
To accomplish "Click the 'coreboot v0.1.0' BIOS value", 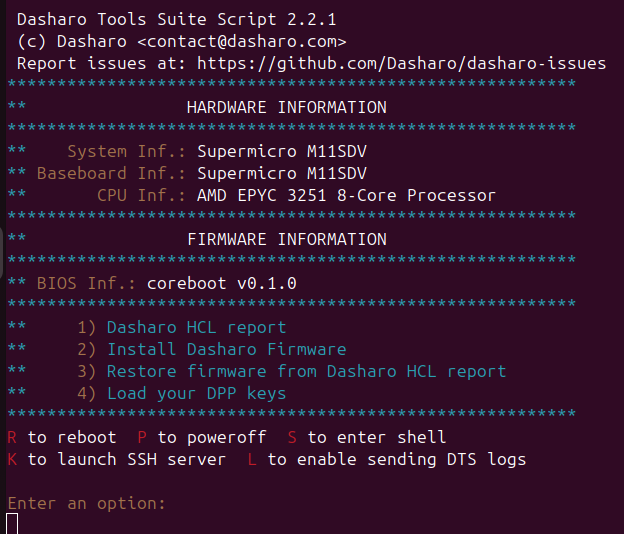I will (x=222, y=284).
